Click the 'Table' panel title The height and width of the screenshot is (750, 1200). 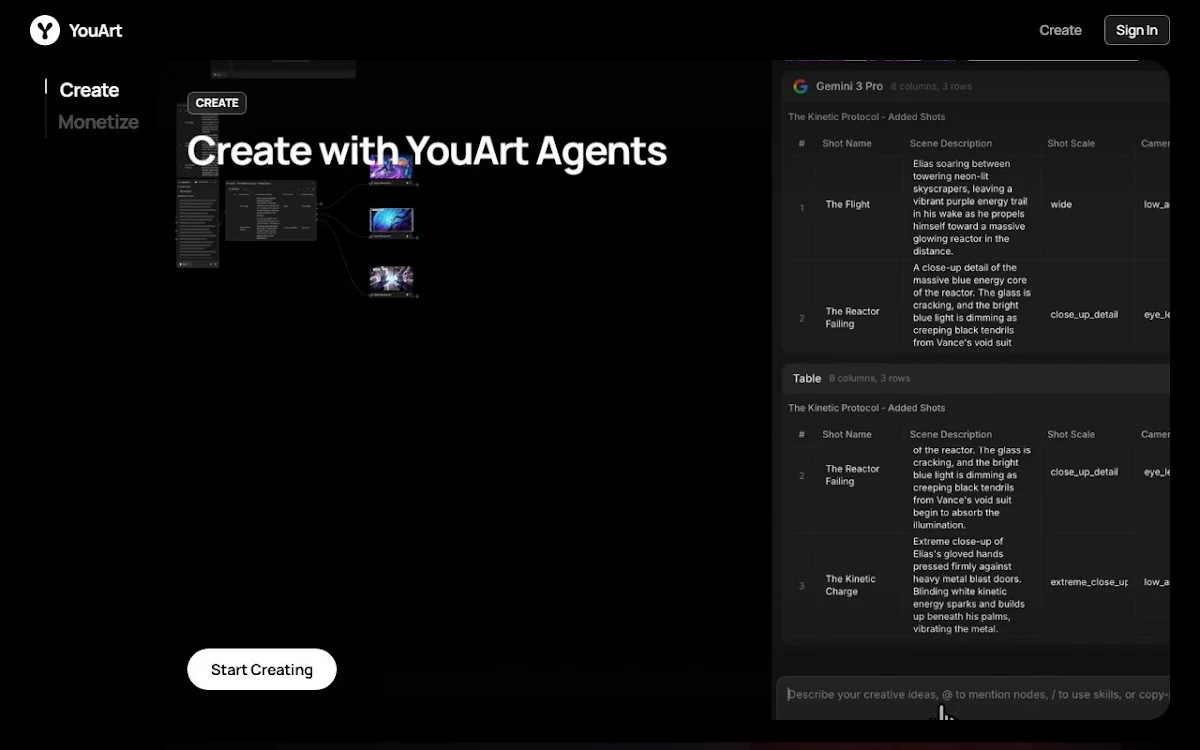pyautogui.click(x=807, y=378)
